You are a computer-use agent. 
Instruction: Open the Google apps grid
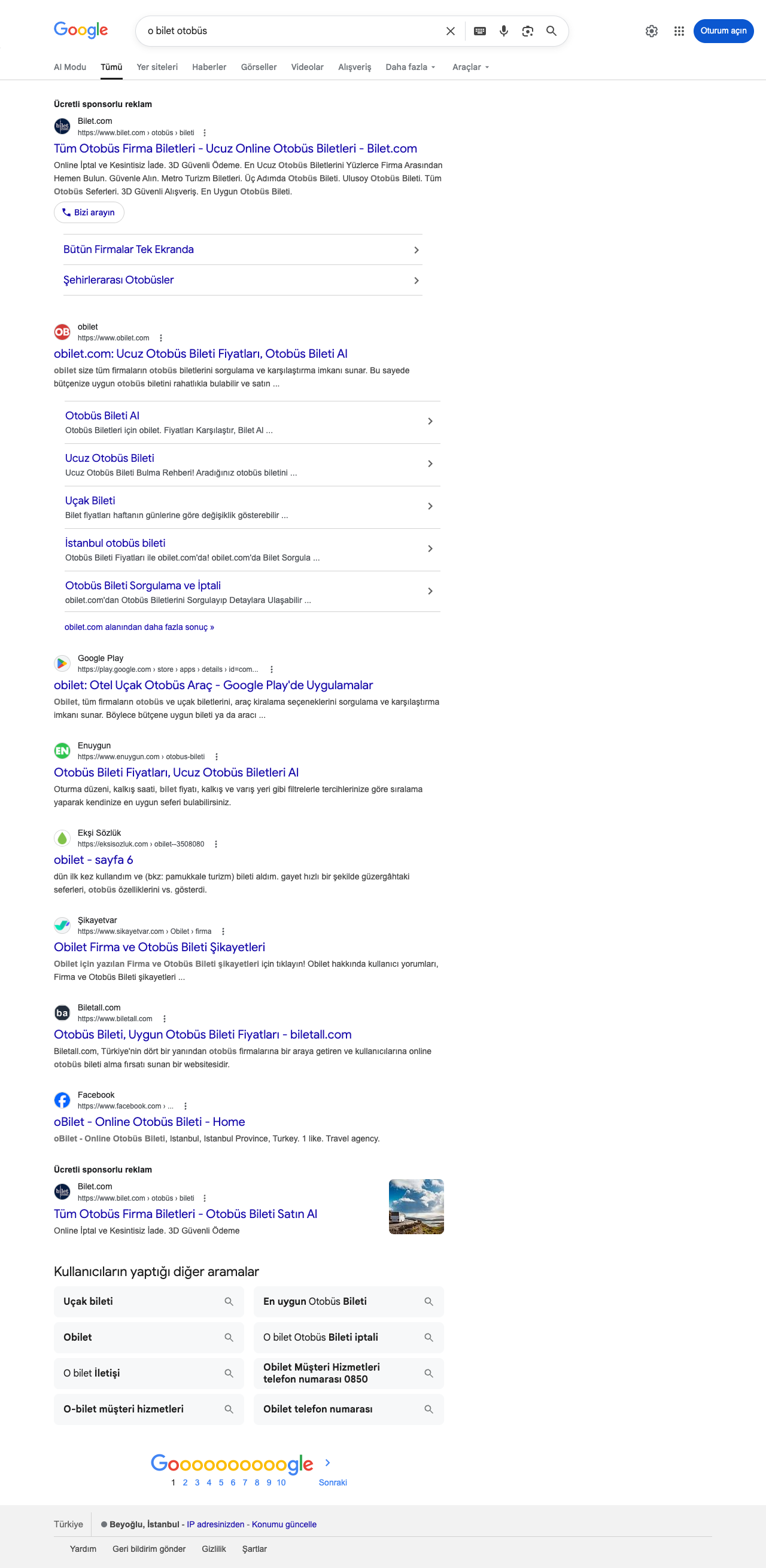click(679, 31)
